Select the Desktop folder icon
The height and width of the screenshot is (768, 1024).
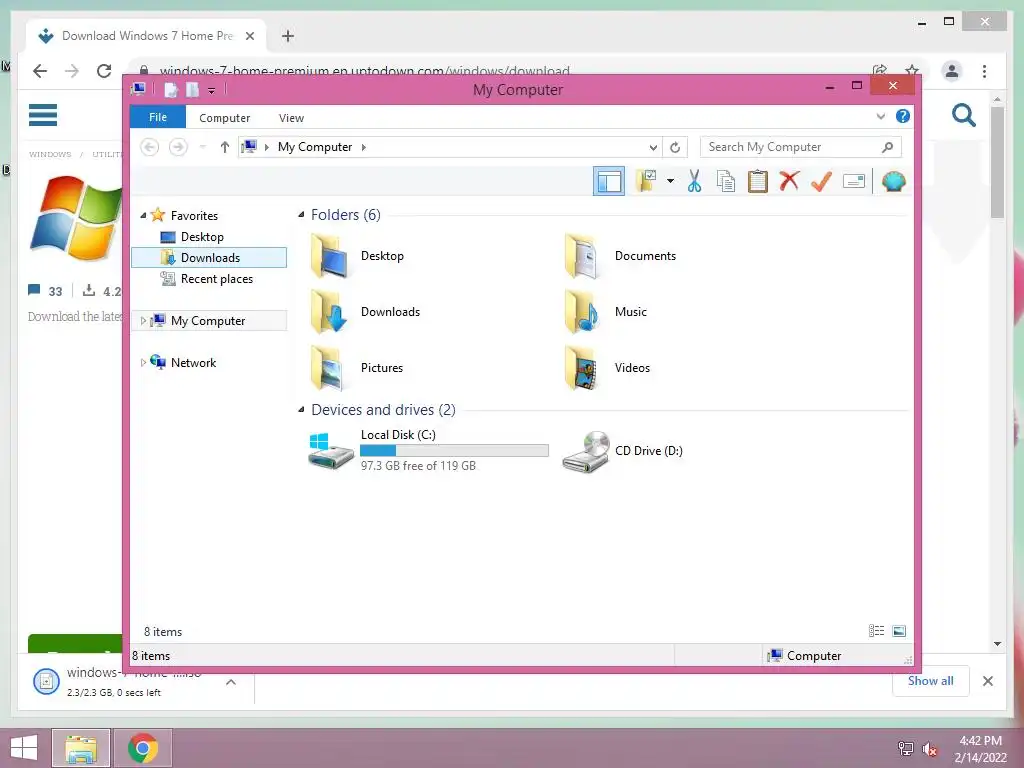click(330, 256)
